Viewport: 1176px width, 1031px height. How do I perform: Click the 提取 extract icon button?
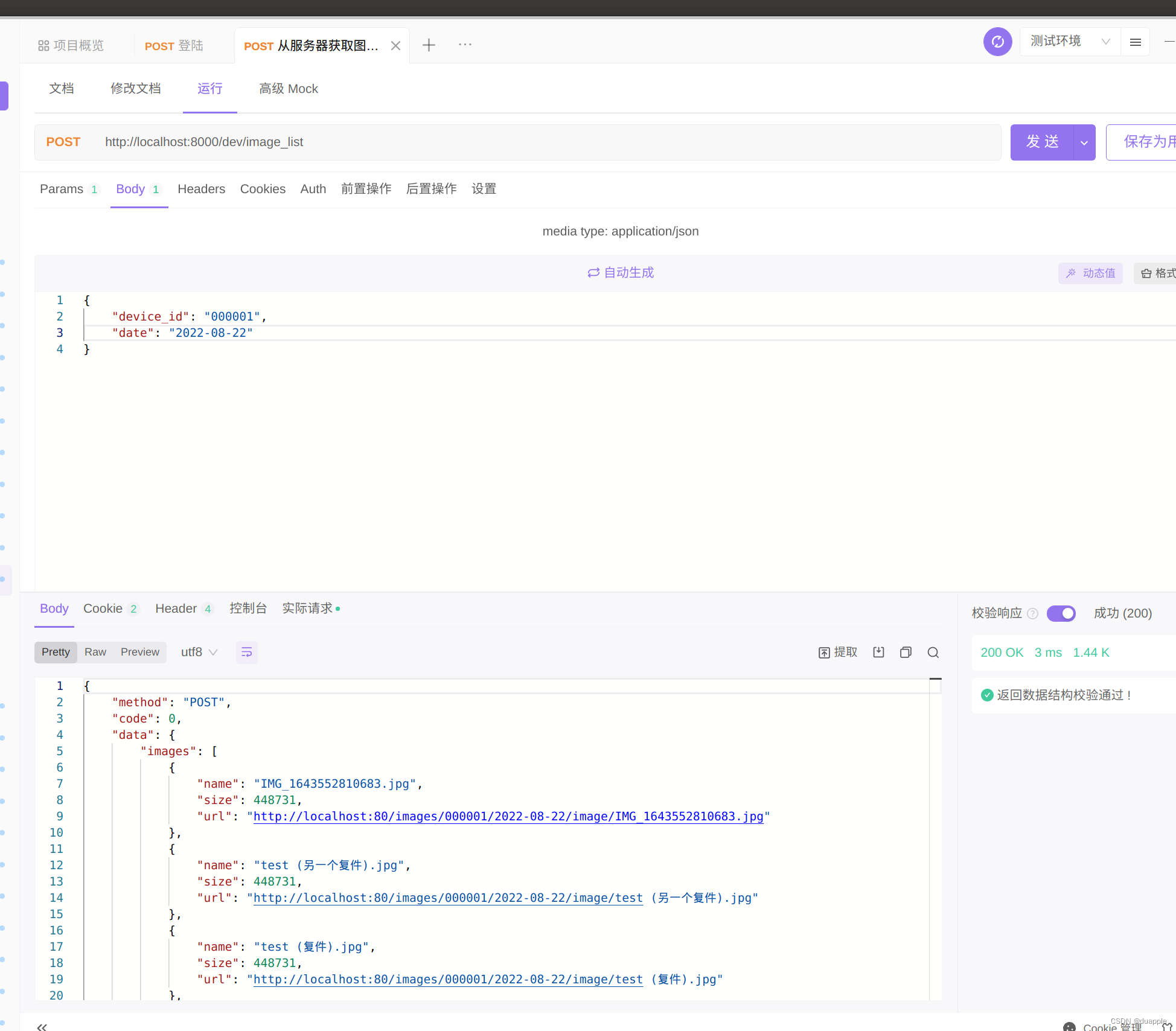click(838, 653)
